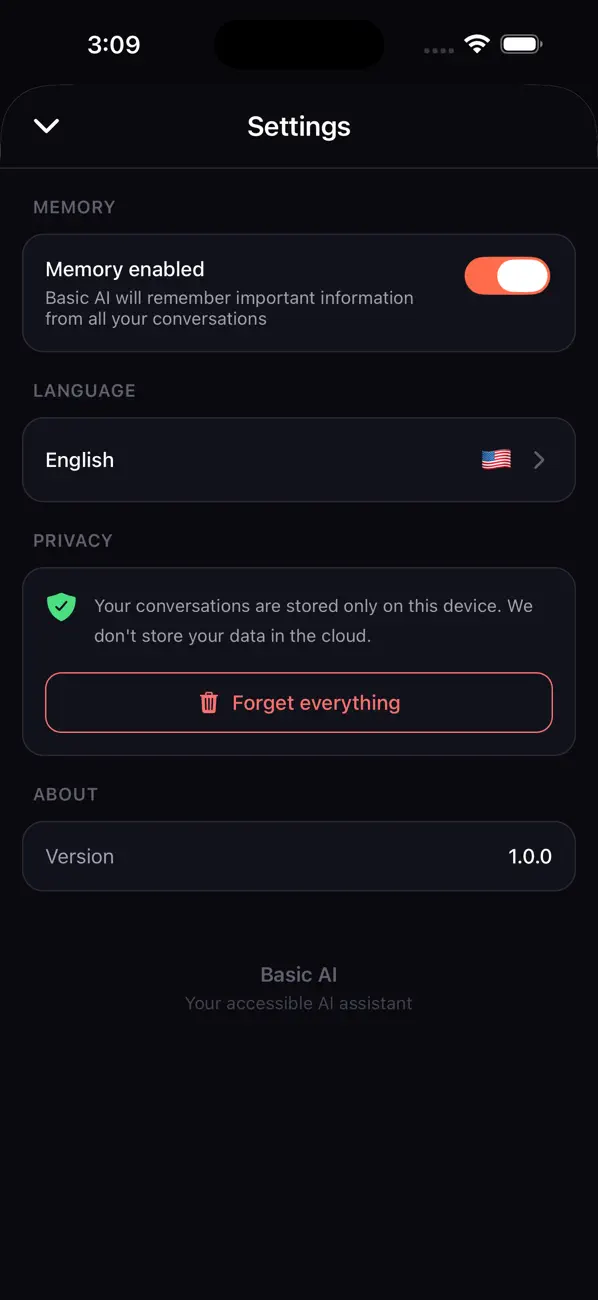Select the American flag icon beside English

coord(496,459)
